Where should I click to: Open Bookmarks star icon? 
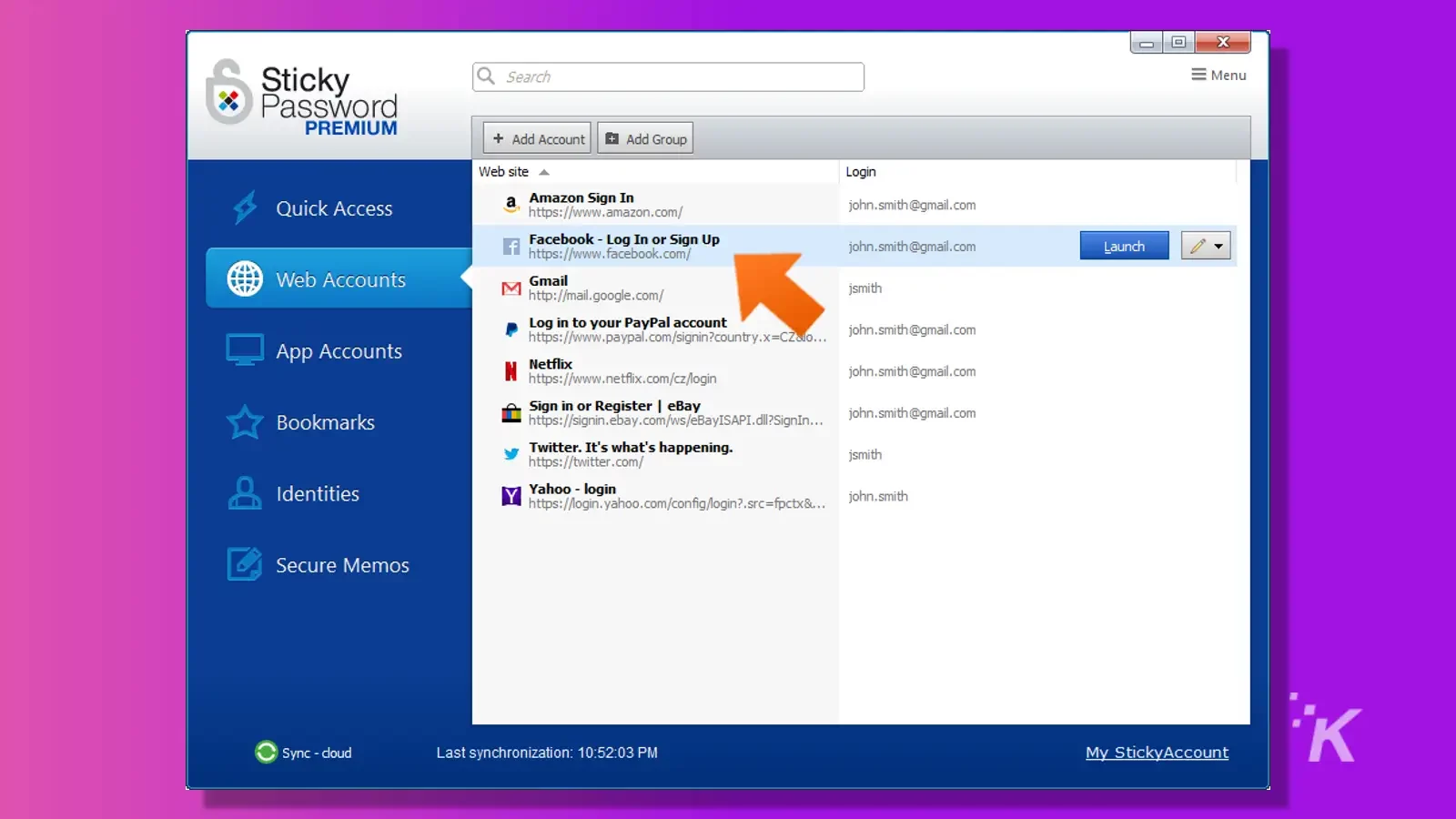[245, 422]
